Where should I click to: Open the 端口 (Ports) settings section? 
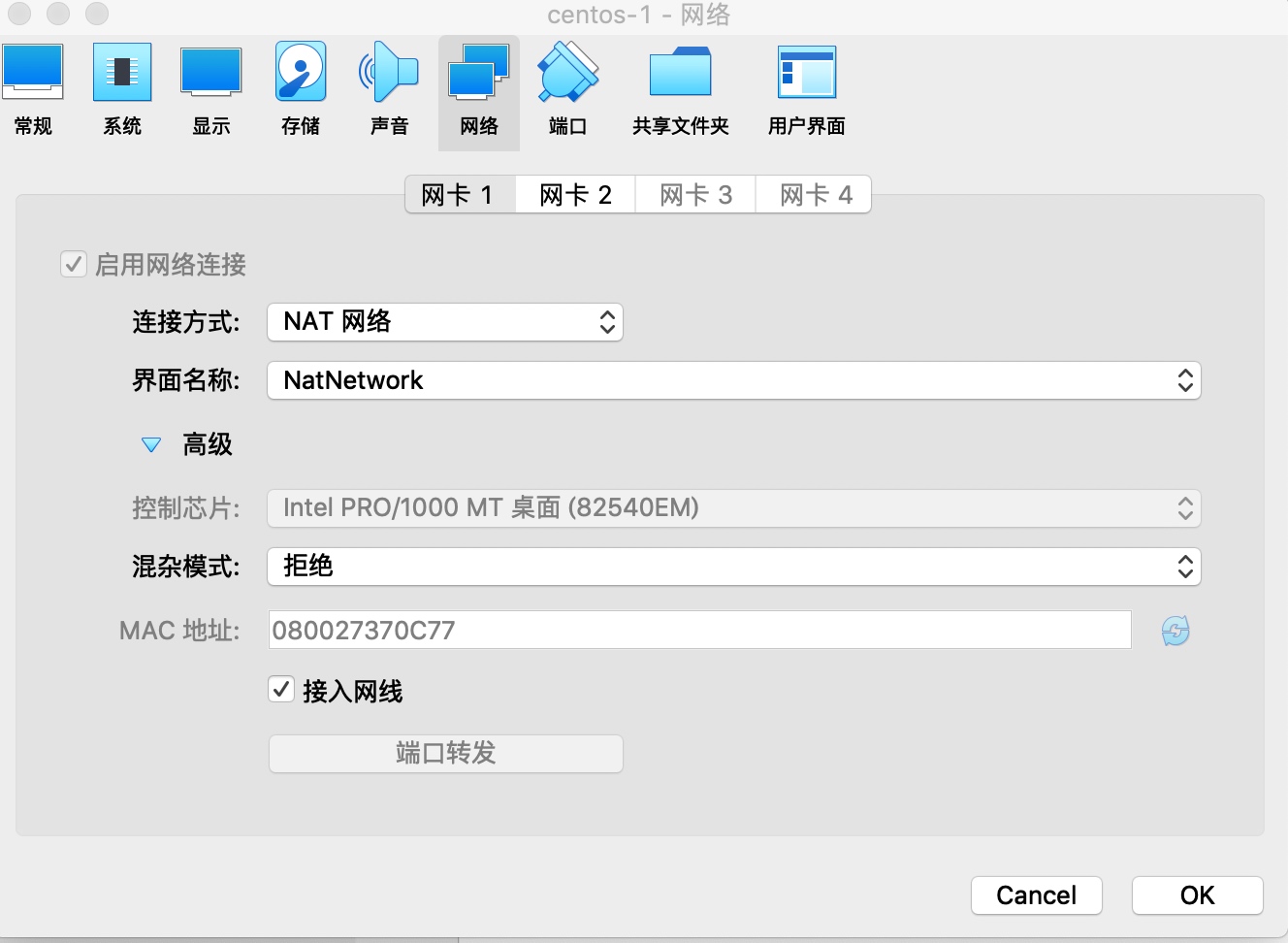[568, 89]
